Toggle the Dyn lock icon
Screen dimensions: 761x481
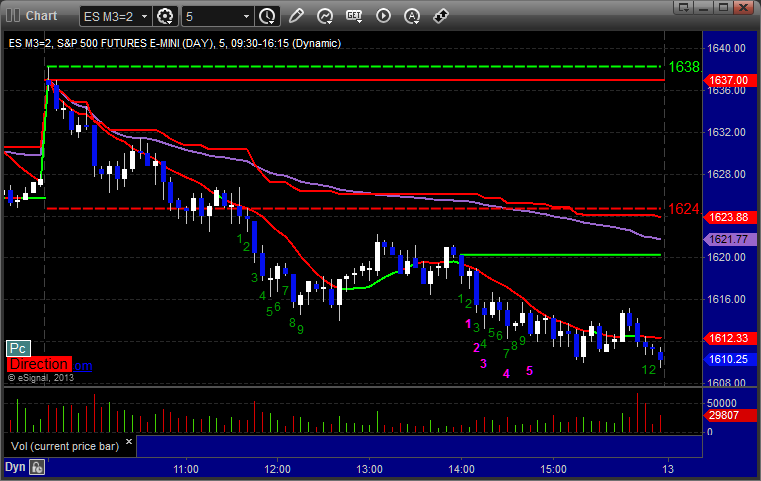click(37, 467)
